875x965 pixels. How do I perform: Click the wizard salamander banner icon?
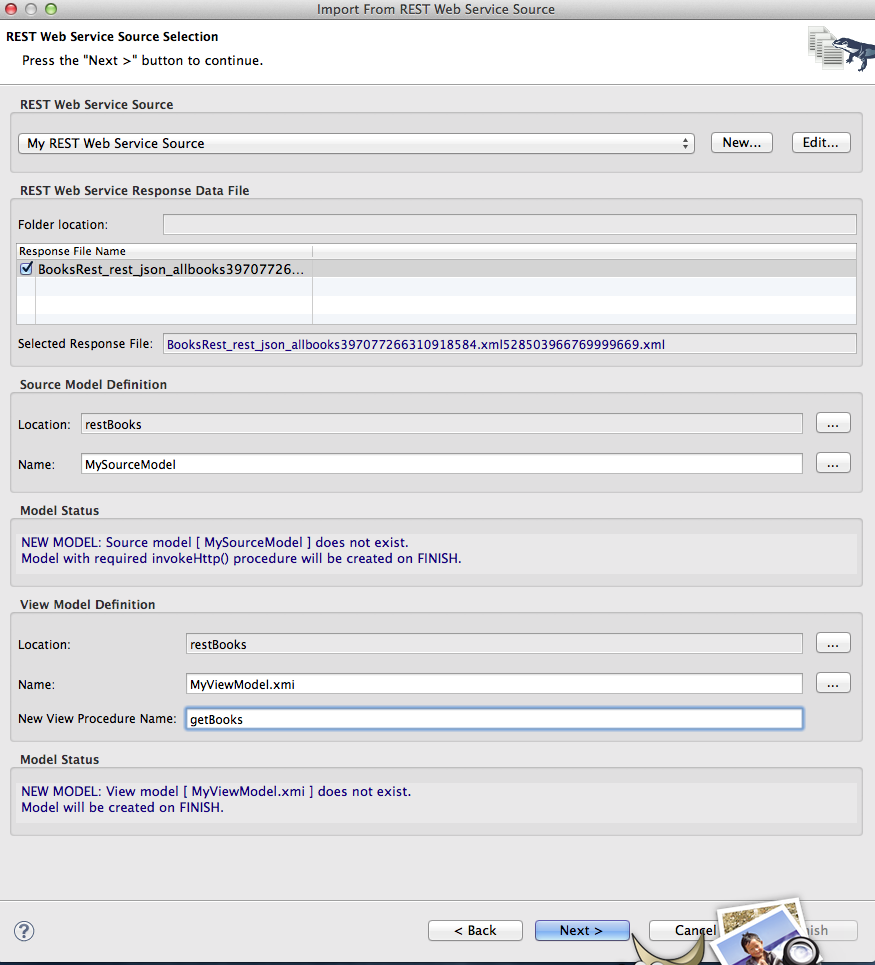coord(841,49)
